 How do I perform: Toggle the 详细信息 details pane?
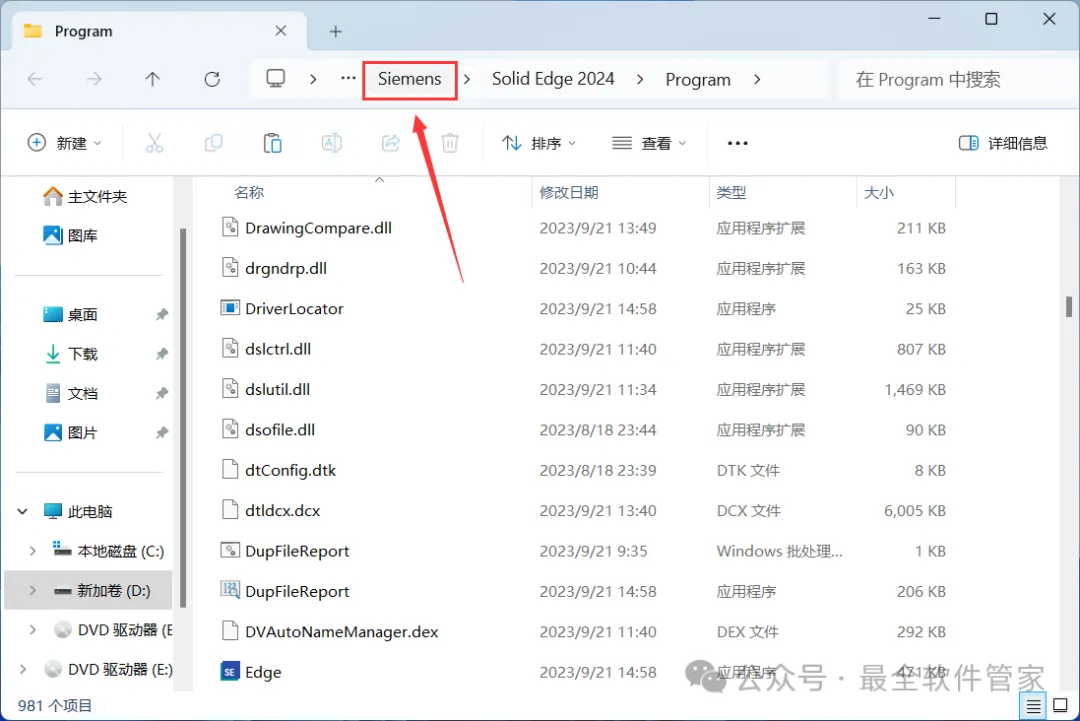click(x=1003, y=143)
